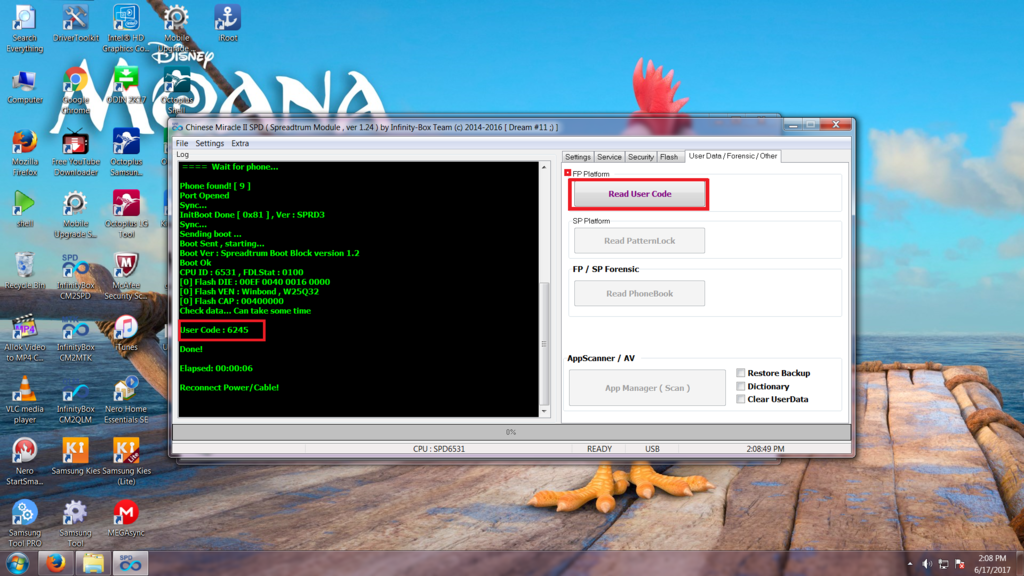The image size is (1024, 576).
Task: Check the Clear UserData option
Action: [741, 399]
